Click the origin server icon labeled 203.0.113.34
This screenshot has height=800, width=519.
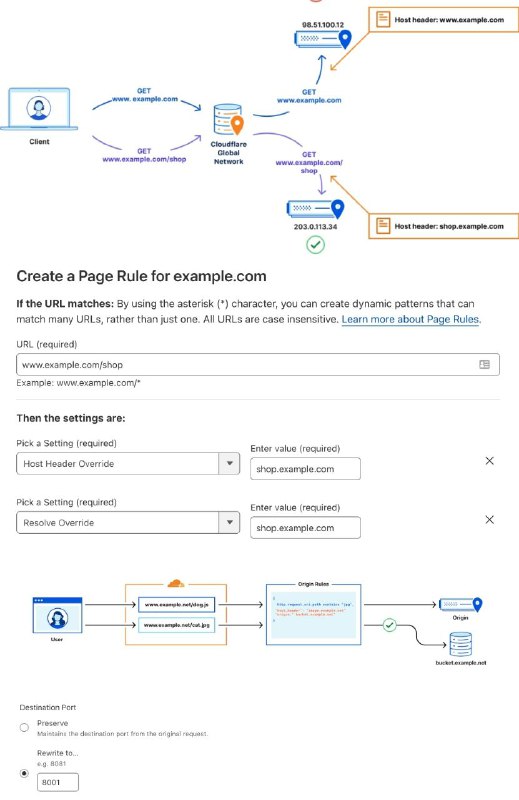pyautogui.click(x=315, y=209)
